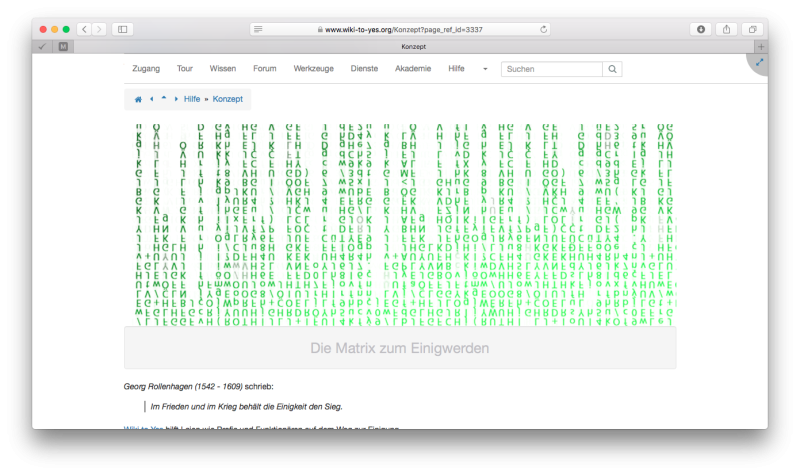The height and width of the screenshot is (475, 800).
Task: Click the home icon in breadcrumb
Action: point(138,99)
